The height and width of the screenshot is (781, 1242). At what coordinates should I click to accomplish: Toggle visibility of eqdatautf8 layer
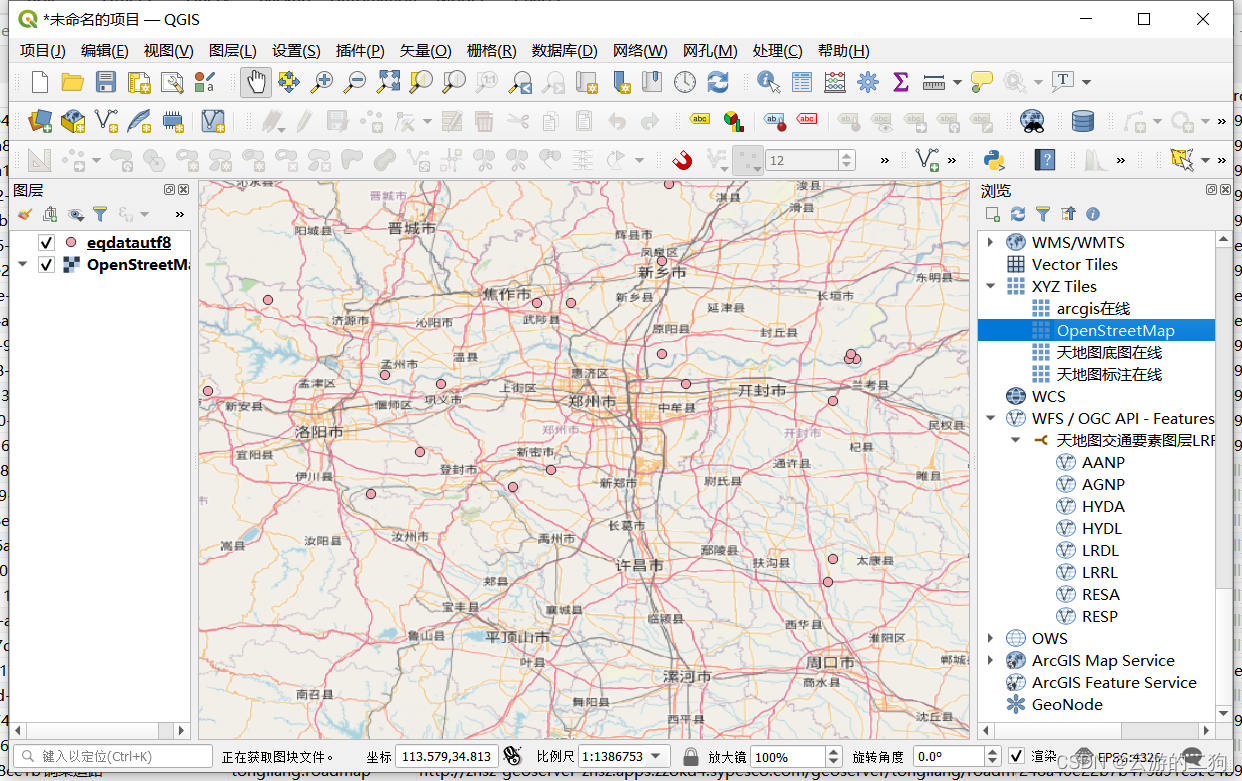pyautogui.click(x=45, y=242)
